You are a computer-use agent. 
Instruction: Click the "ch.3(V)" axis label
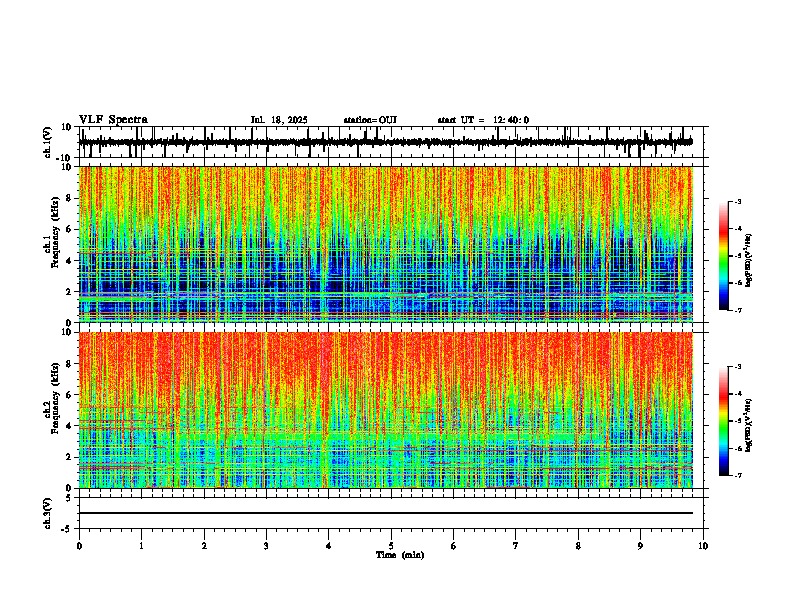coord(48,513)
